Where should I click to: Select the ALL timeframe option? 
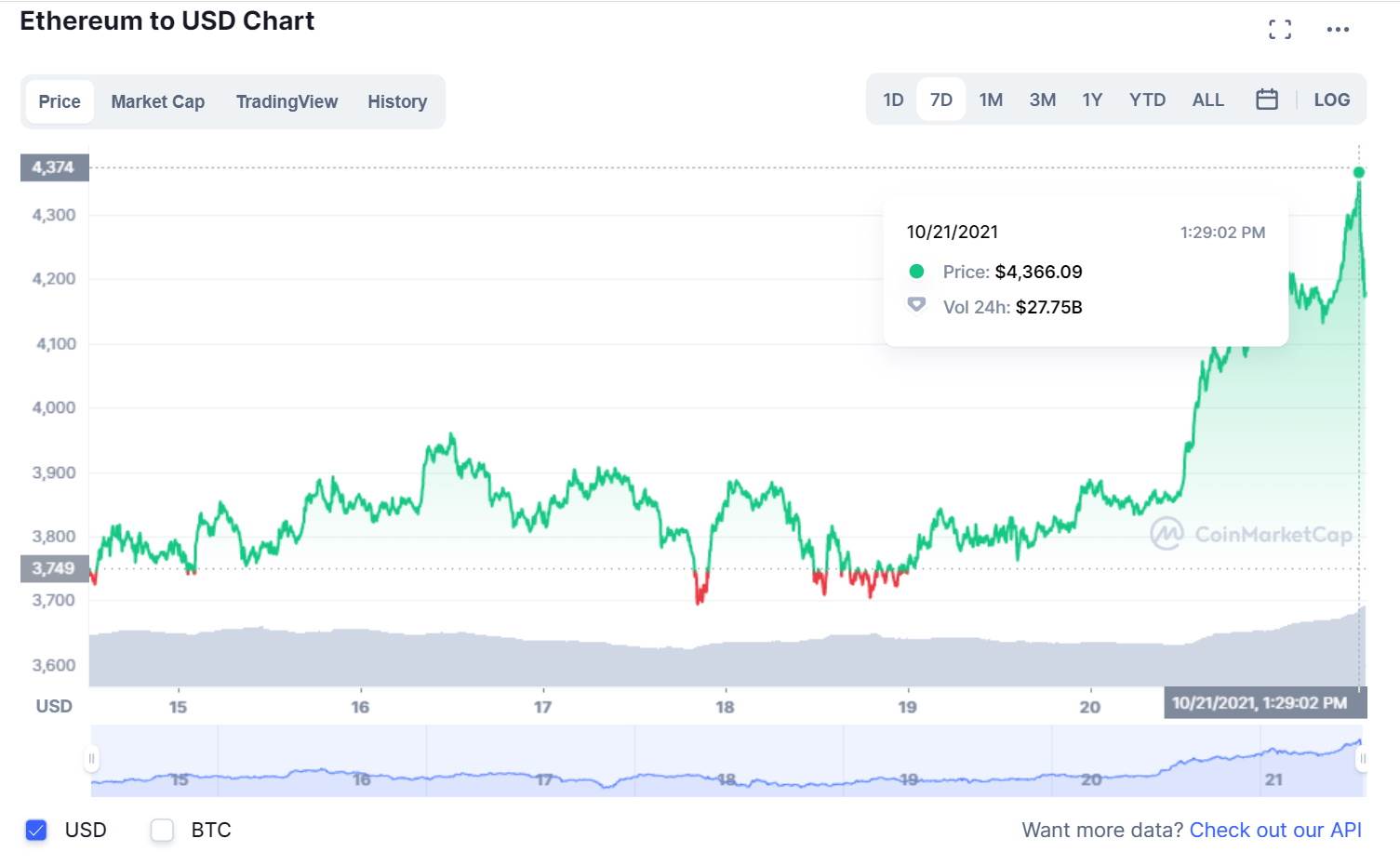click(x=1207, y=99)
